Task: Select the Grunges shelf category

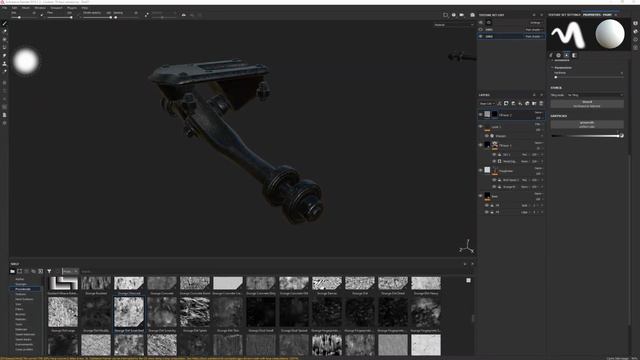Action: 21,284
